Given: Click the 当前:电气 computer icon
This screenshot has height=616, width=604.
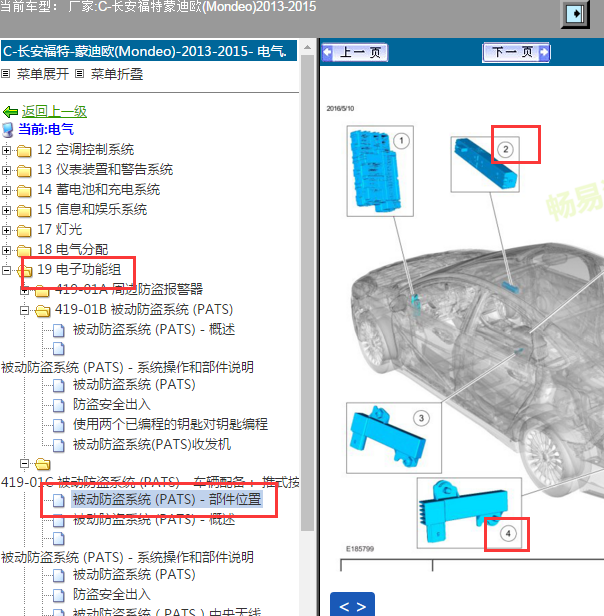Looking at the screenshot, I should [7, 130].
